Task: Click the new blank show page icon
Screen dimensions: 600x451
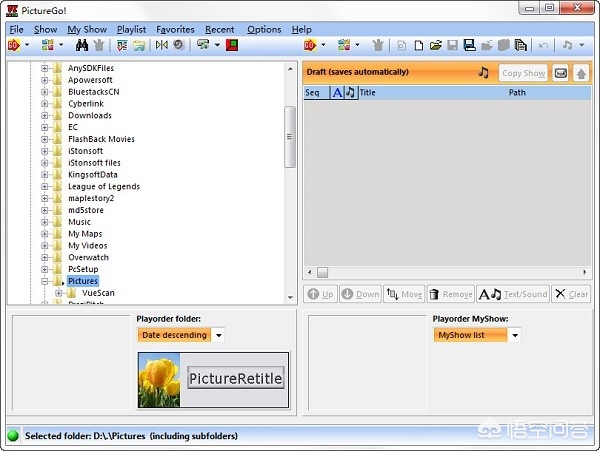Action: point(419,46)
